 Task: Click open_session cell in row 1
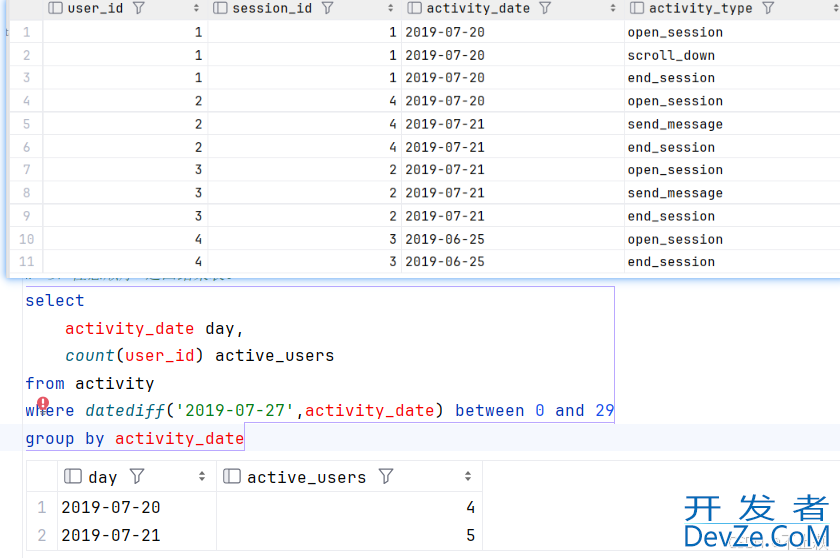pos(732,32)
